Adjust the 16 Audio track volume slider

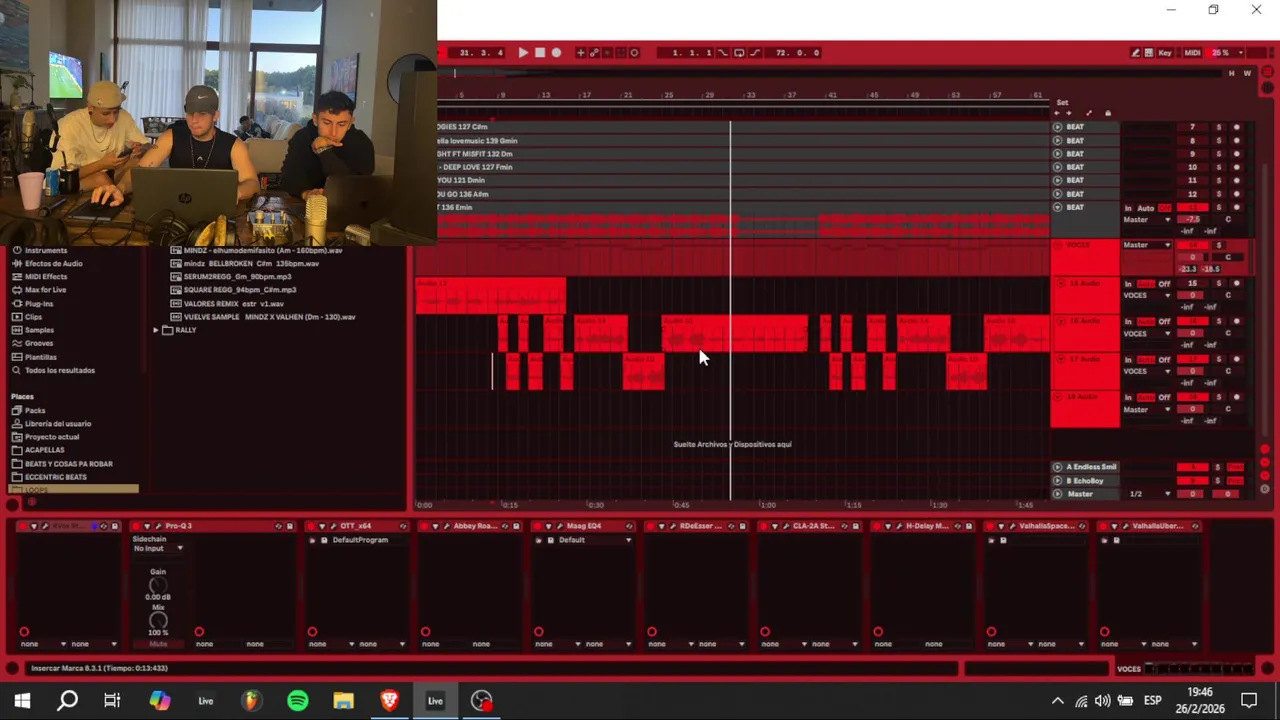[1193, 333]
